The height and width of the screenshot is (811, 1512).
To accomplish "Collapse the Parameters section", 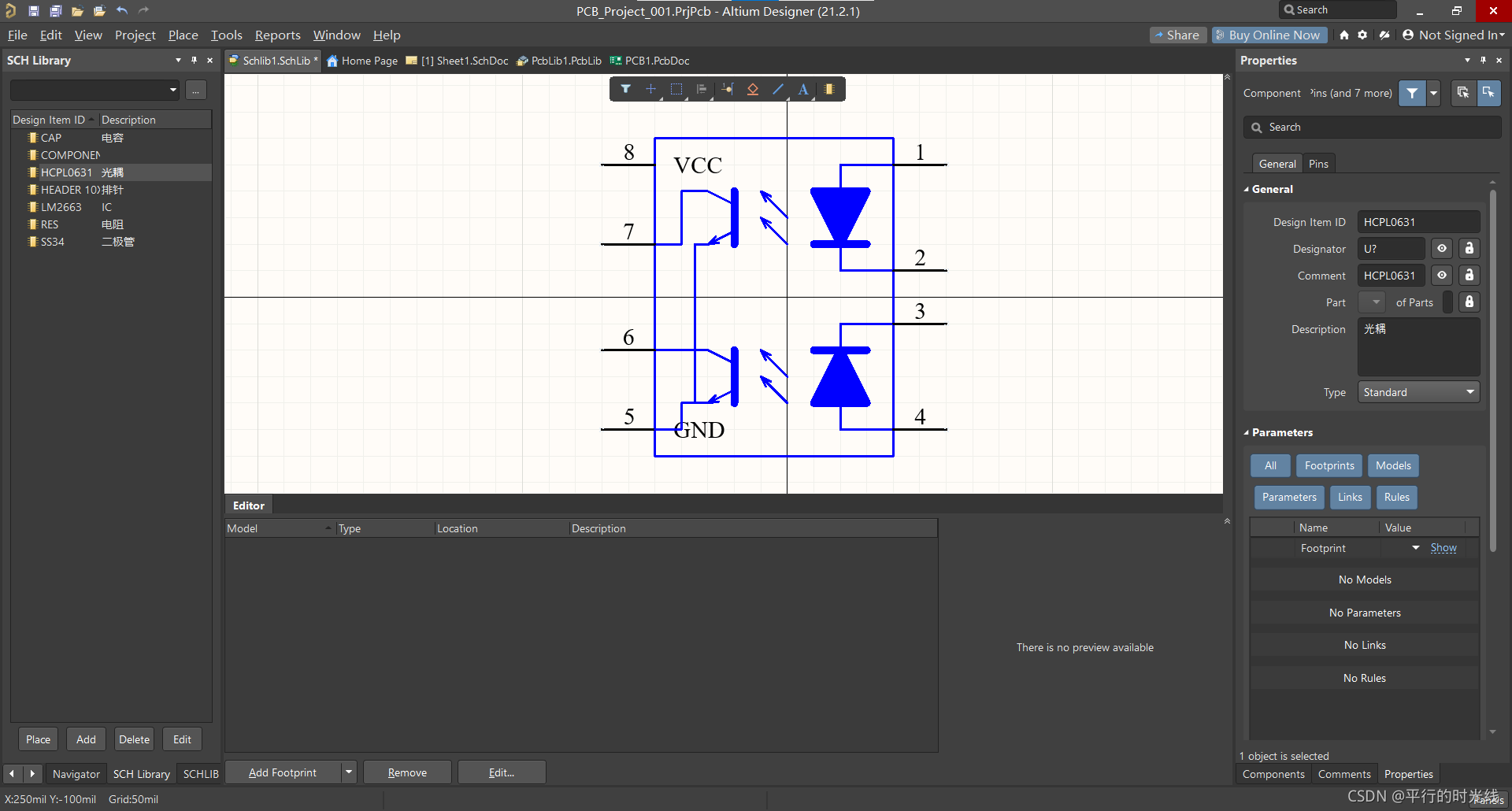I will 1247,432.
